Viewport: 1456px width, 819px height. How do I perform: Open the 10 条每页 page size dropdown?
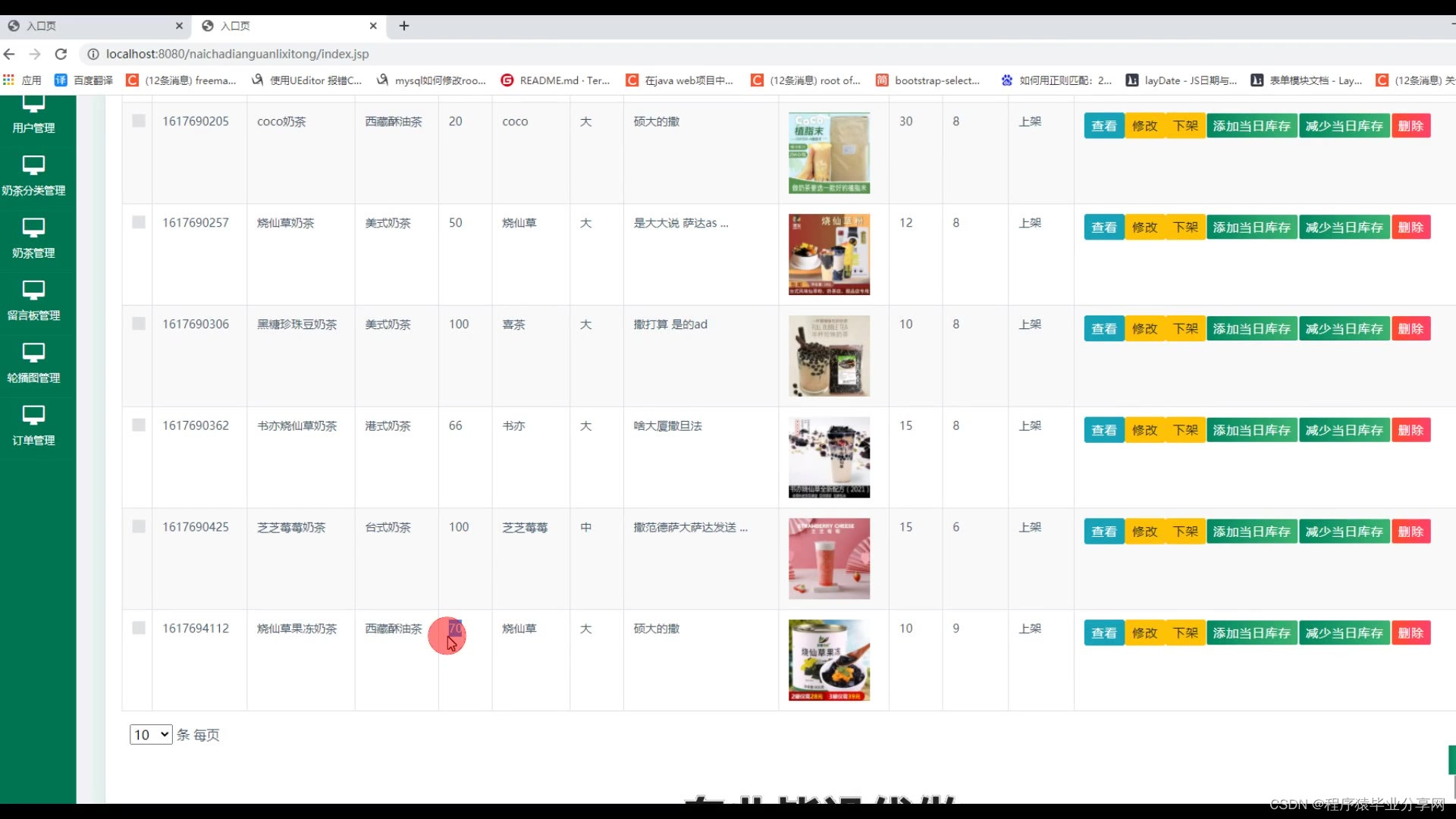(151, 734)
